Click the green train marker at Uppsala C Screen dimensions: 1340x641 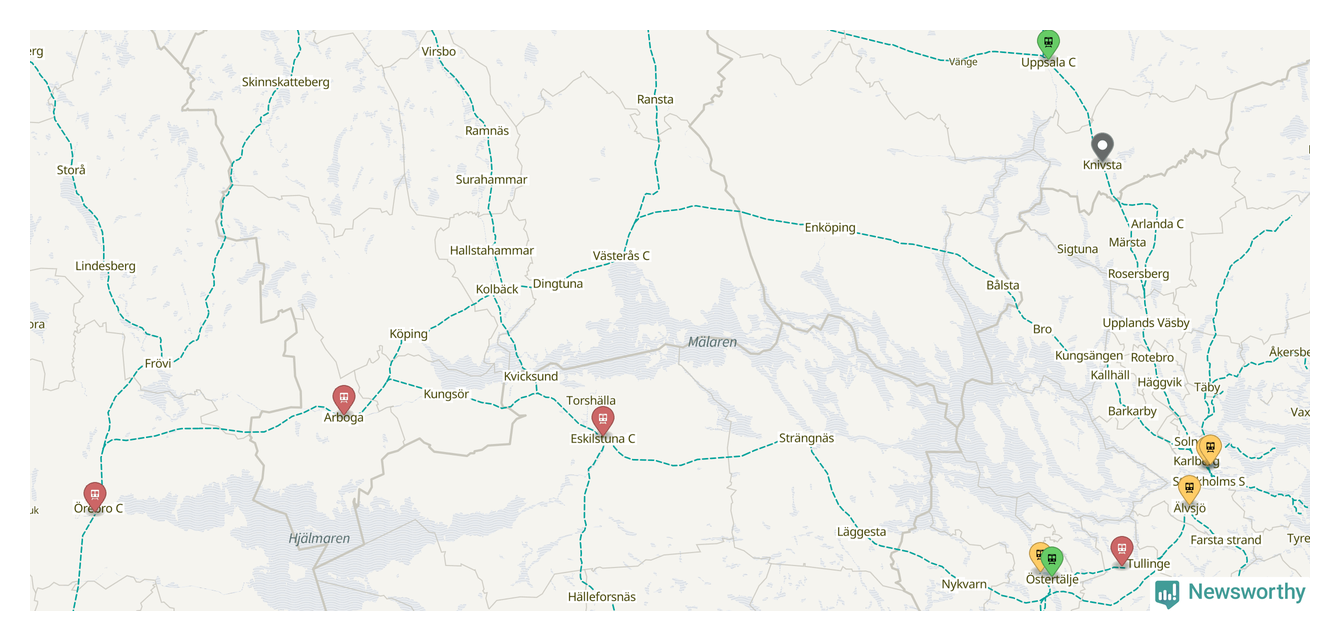tap(1047, 44)
